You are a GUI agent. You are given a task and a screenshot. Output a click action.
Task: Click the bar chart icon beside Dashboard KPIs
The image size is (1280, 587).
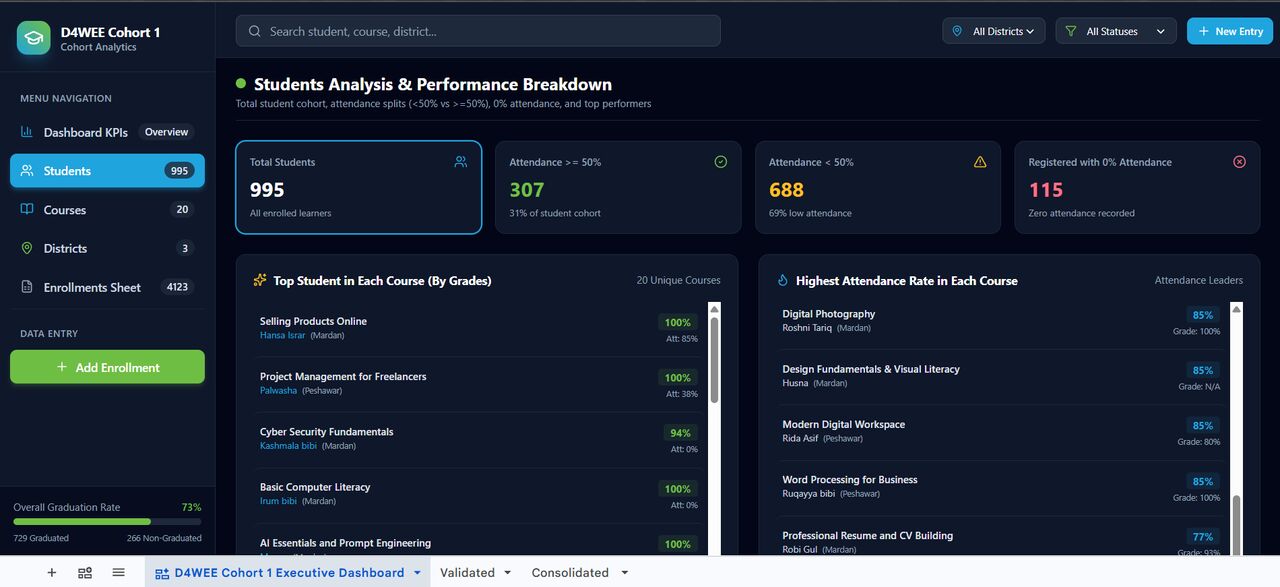pyautogui.click(x=27, y=132)
